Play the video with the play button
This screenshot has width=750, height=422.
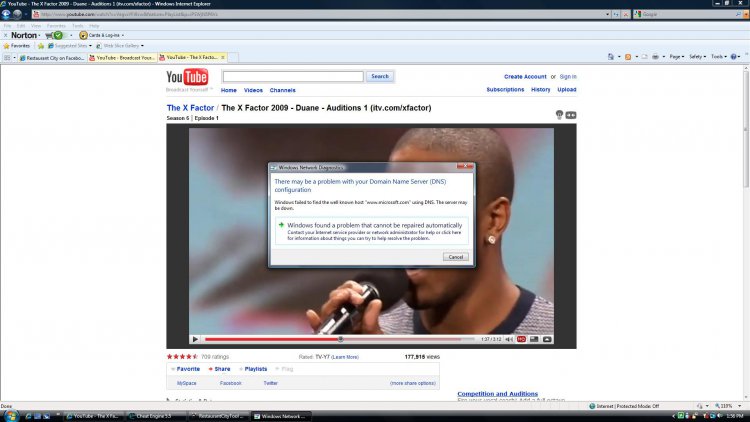point(195,339)
